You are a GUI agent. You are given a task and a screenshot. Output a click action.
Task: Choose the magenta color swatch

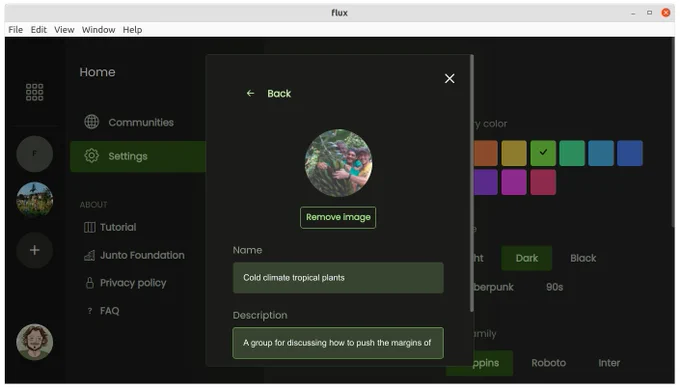point(514,182)
